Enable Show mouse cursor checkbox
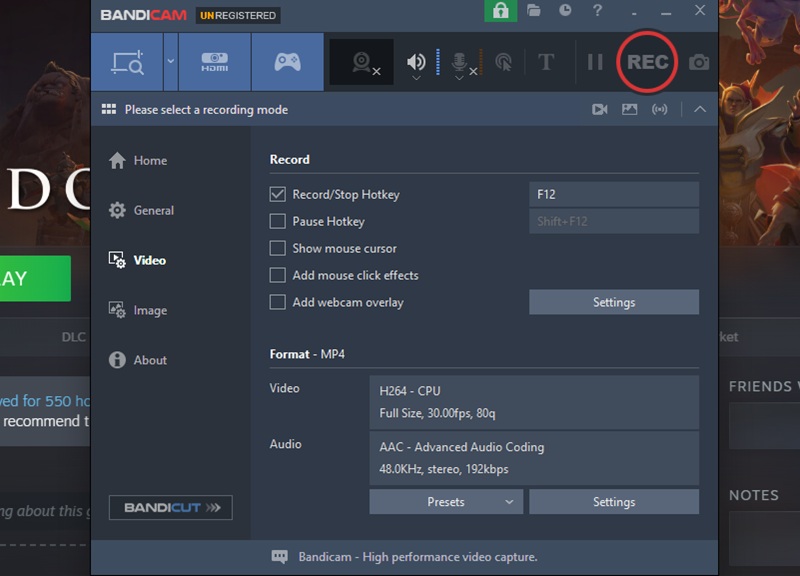This screenshot has width=800, height=576. click(278, 248)
